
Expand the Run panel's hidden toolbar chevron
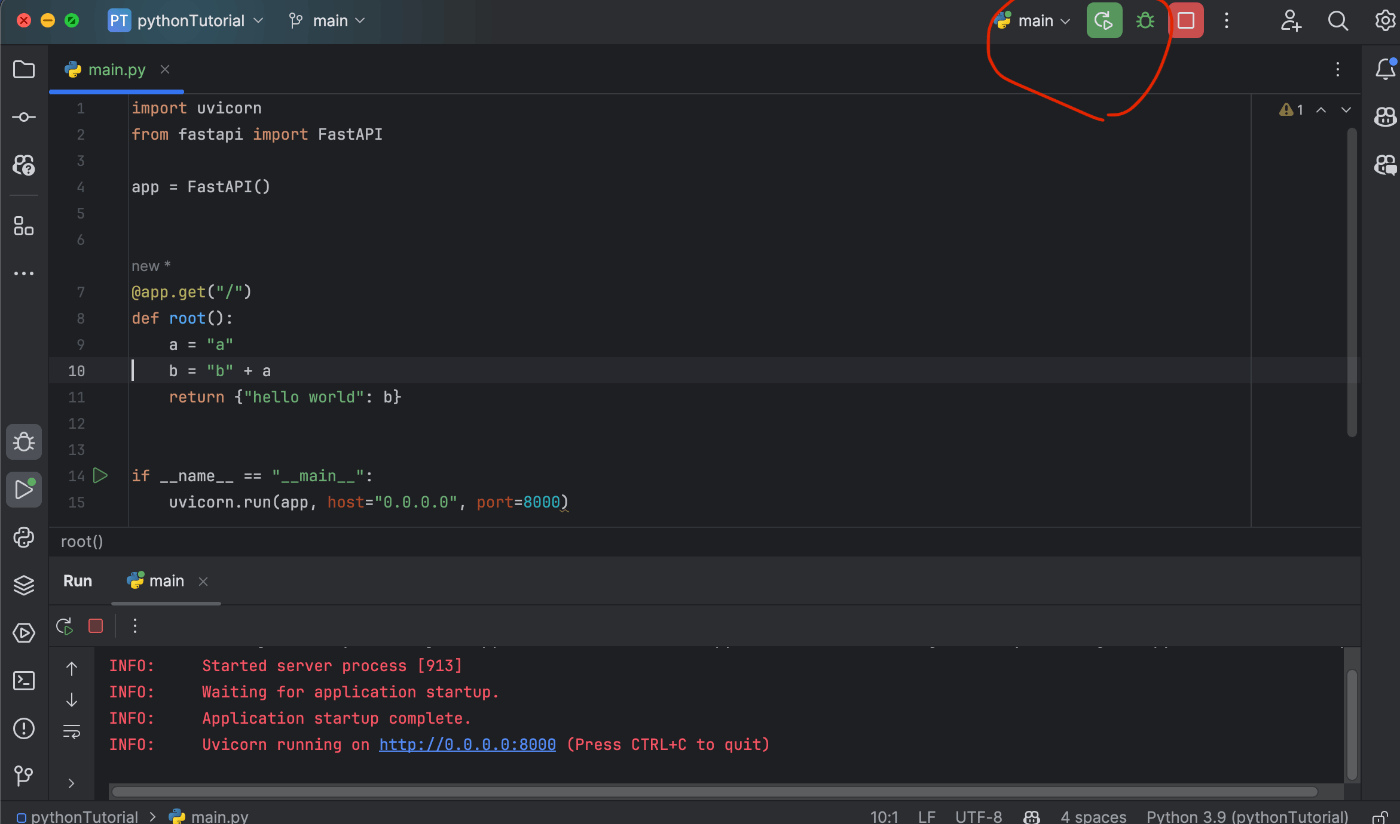point(71,783)
